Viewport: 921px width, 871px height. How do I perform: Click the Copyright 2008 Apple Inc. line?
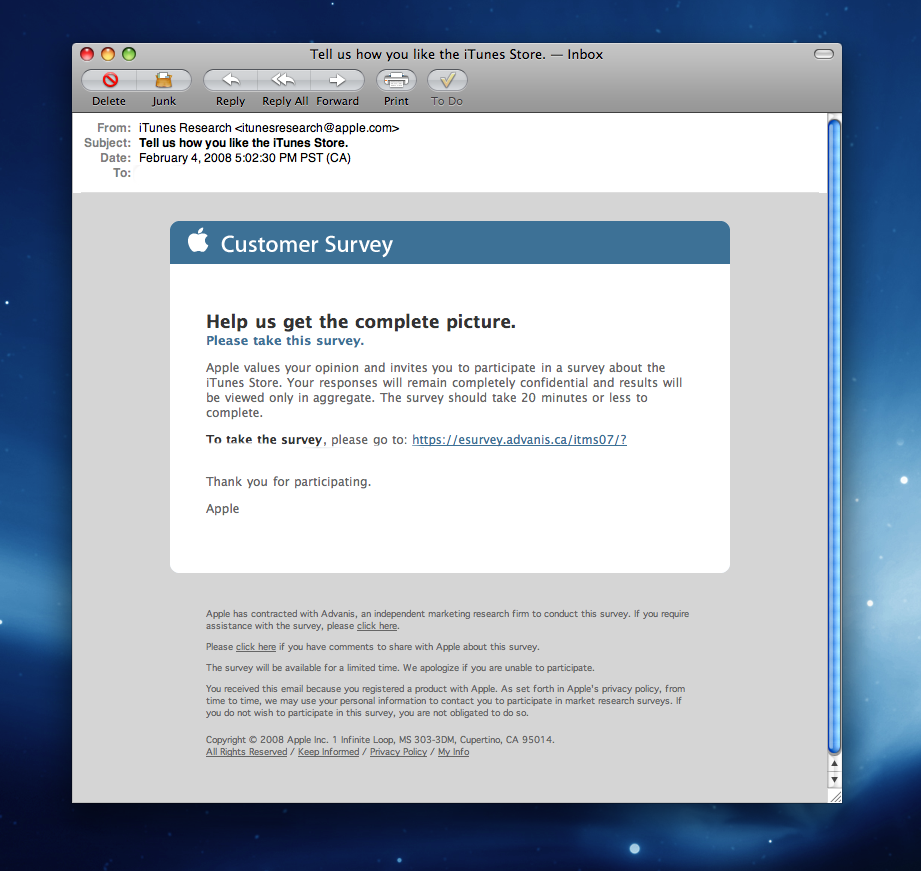(380, 739)
